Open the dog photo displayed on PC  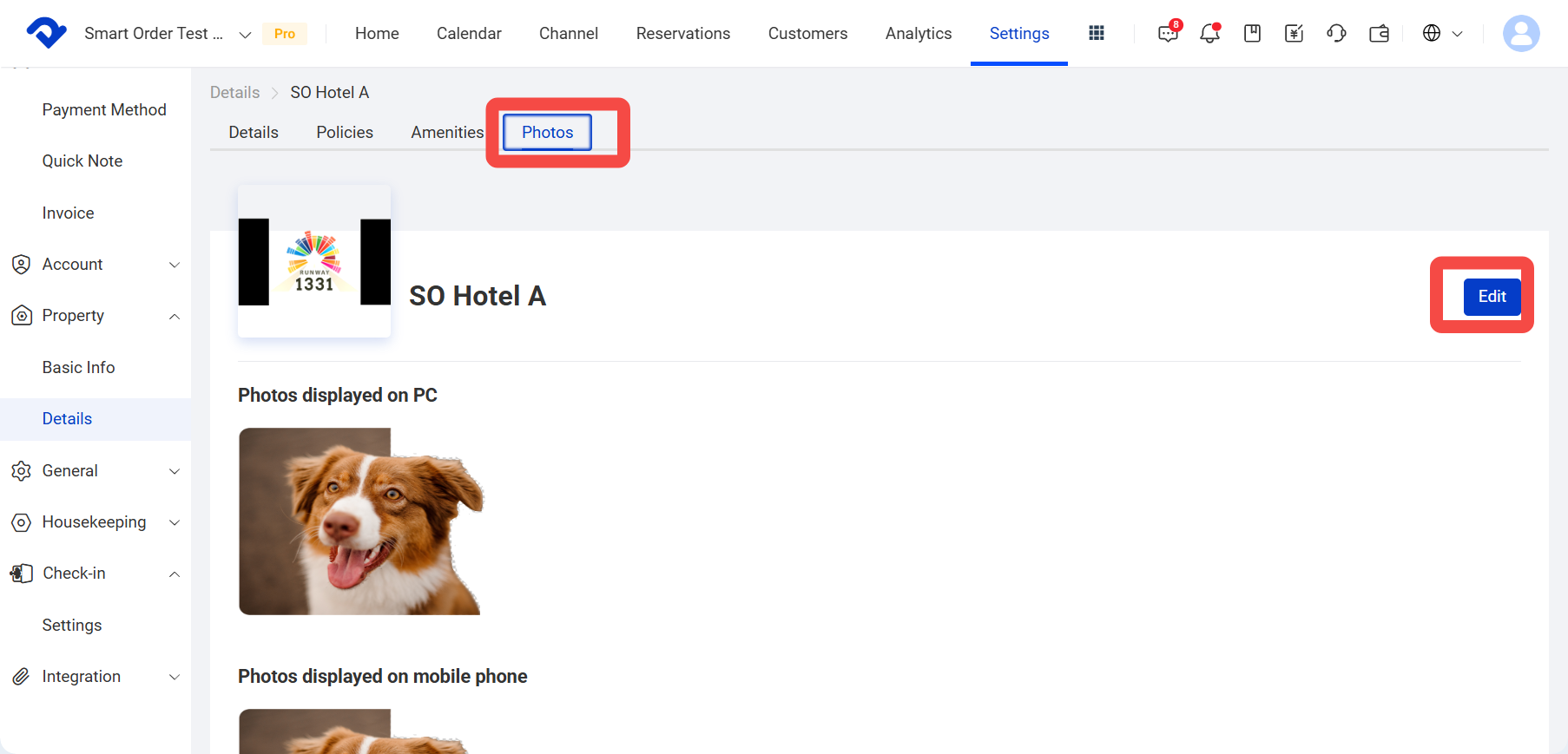tap(361, 521)
